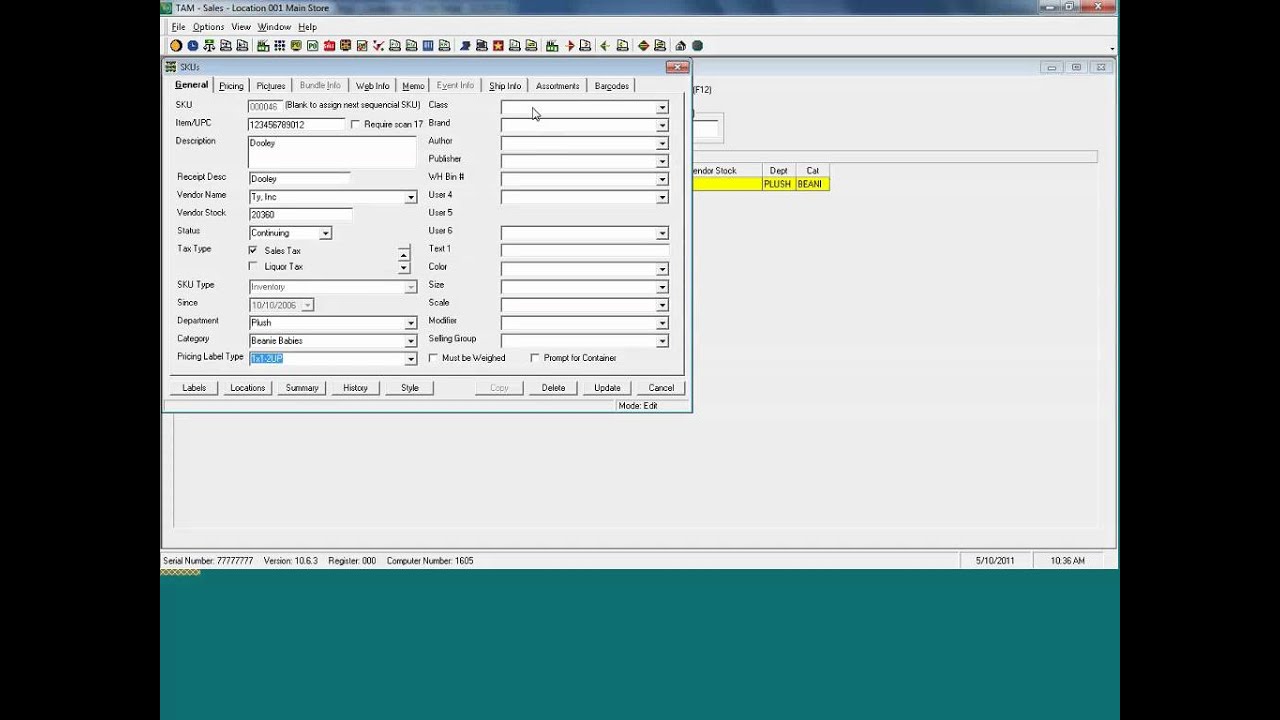Open the Memo tab
Viewport: 1280px width, 720px height.
point(413,86)
